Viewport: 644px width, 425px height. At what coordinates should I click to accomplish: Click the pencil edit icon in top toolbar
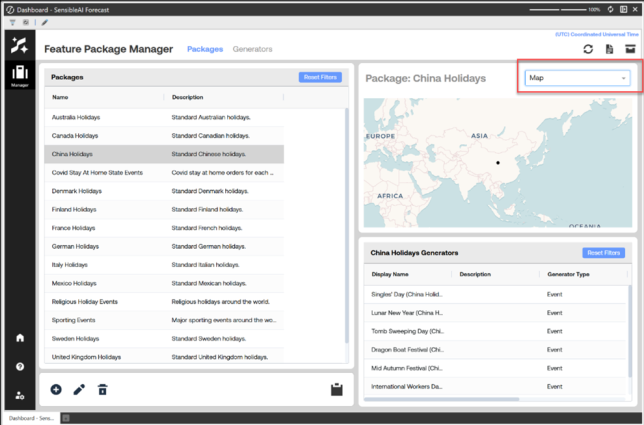point(44,23)
